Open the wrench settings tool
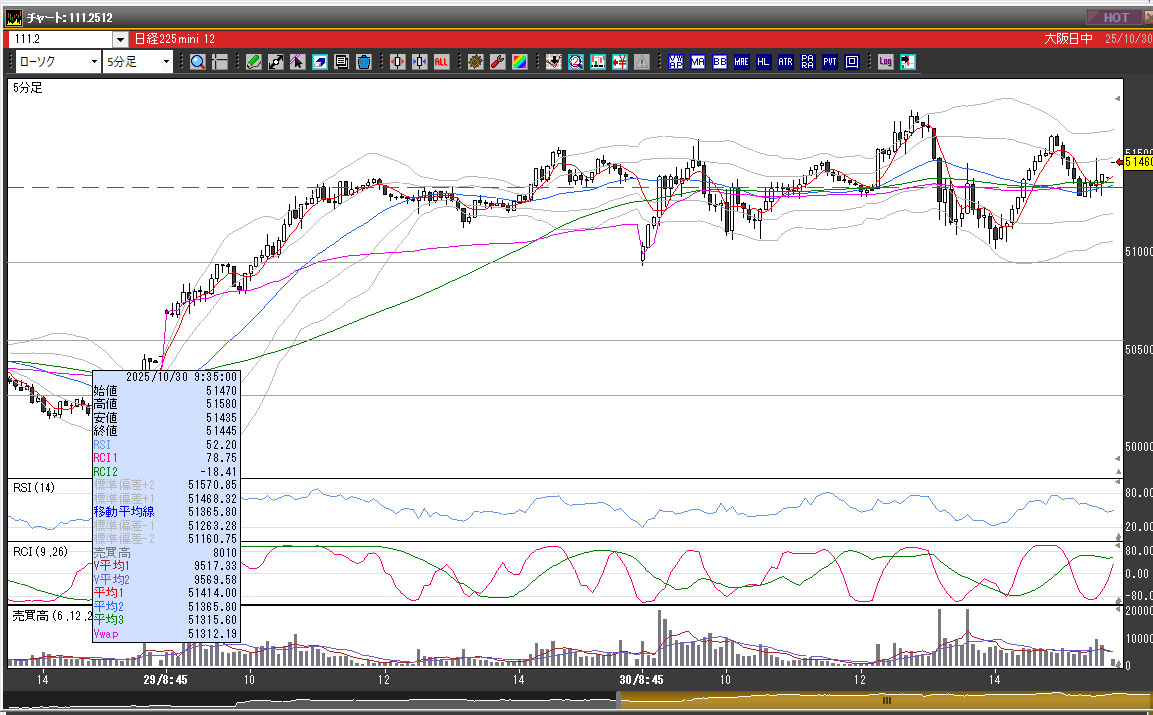Viewport: 1153px width, 715px height. (497, 62)
